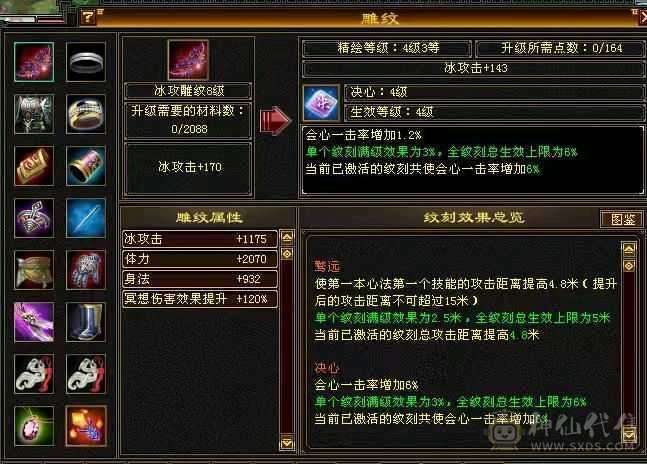Click the red upgrade arrow button

276,120
